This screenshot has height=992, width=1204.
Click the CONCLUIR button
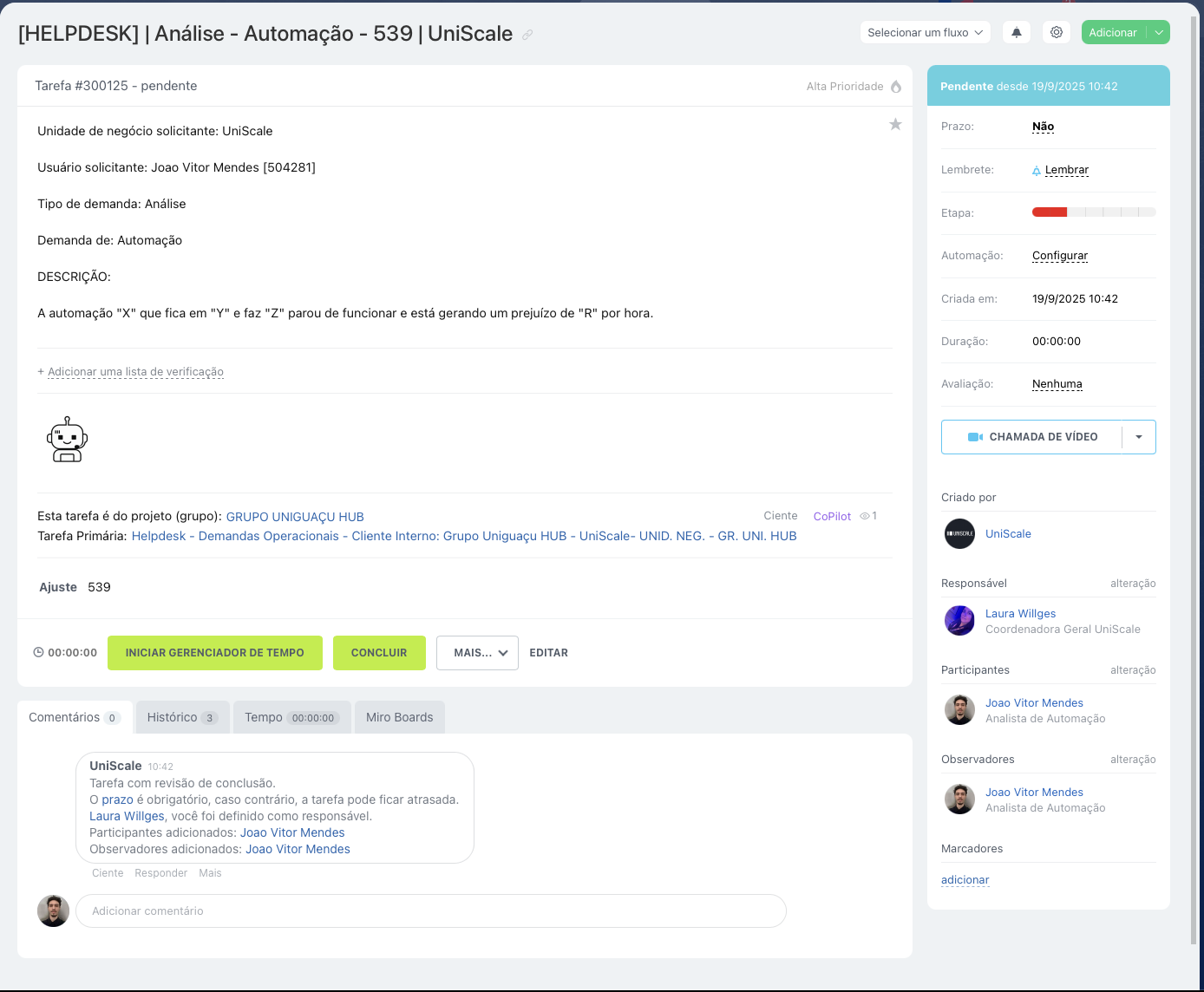pos(379,653)
